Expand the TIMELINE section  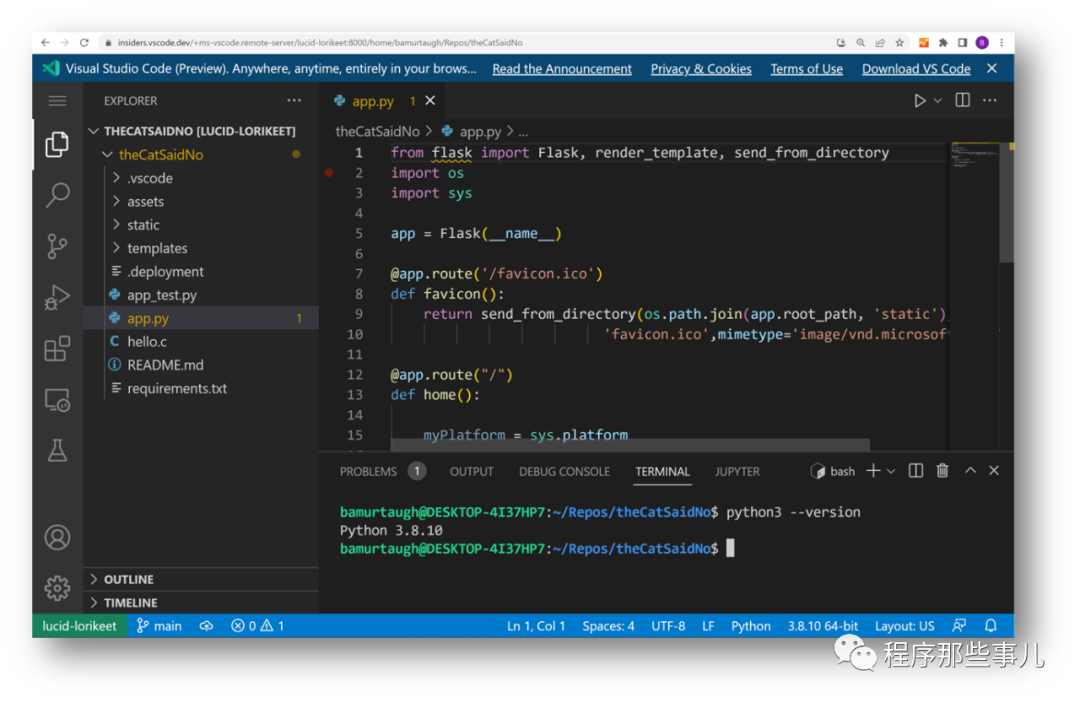click(202, 602)
